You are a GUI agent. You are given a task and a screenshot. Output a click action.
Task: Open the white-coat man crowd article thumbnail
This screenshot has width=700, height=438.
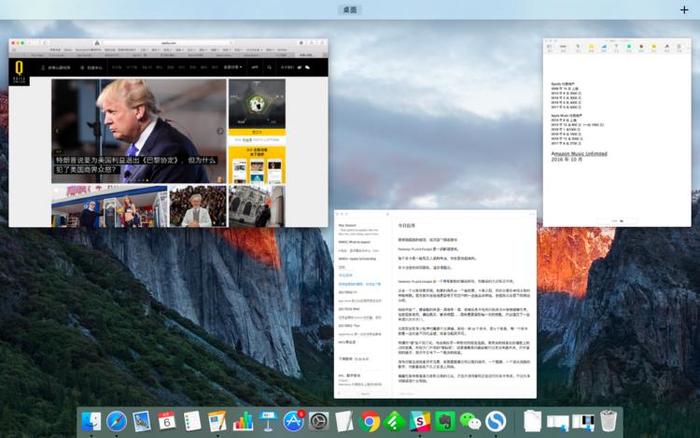coord(198,206)
